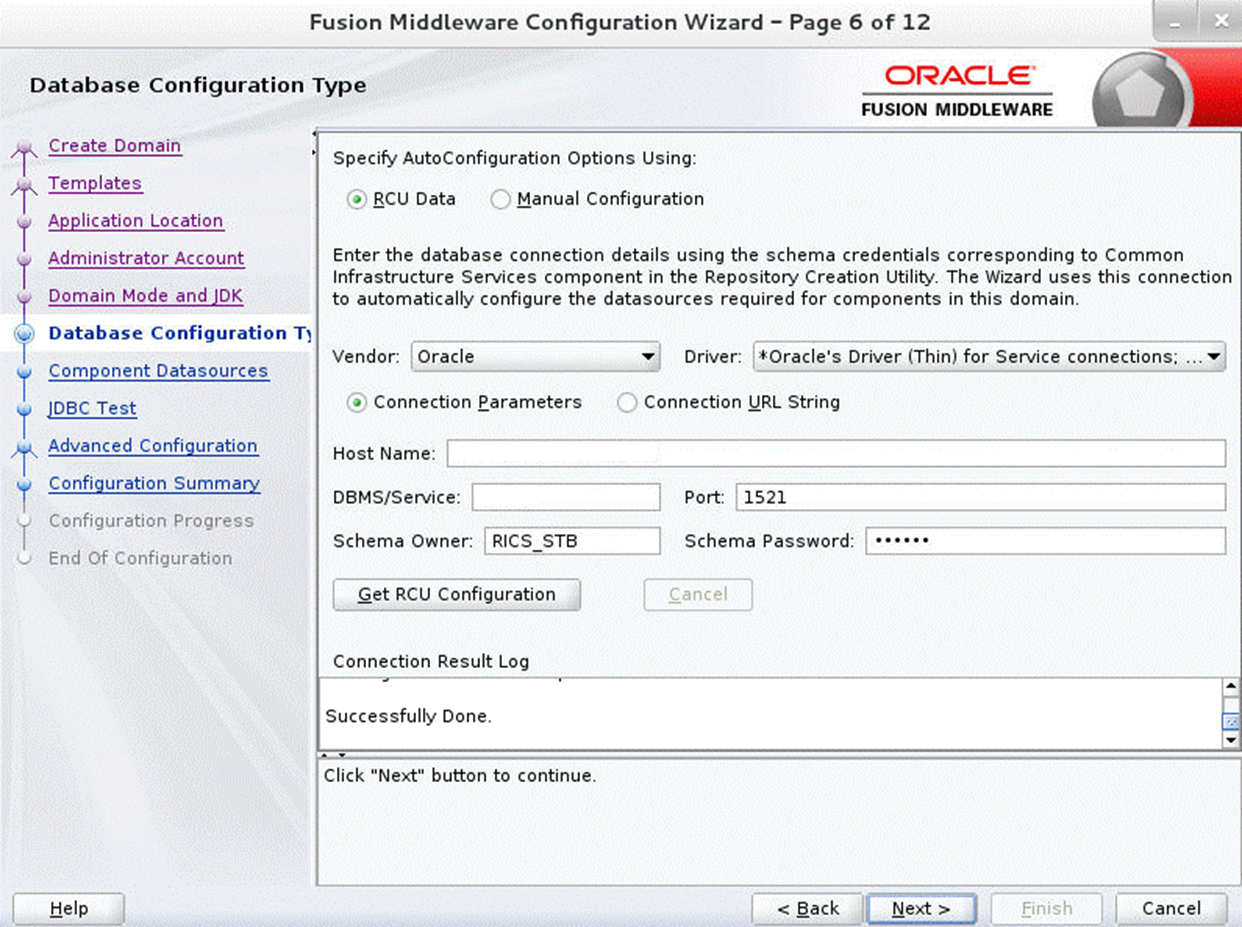Enable the Connection URL String option

[x=627, y=402]
